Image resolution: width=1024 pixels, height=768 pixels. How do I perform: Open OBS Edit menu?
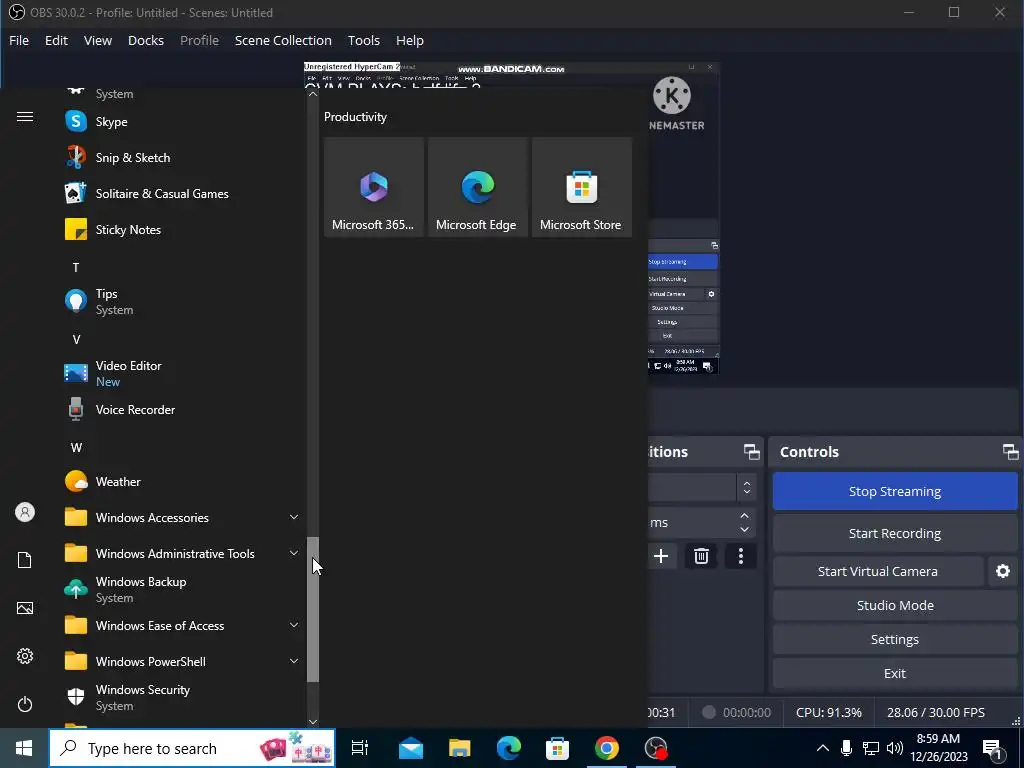pyautogui.click(x=56, y=40)
